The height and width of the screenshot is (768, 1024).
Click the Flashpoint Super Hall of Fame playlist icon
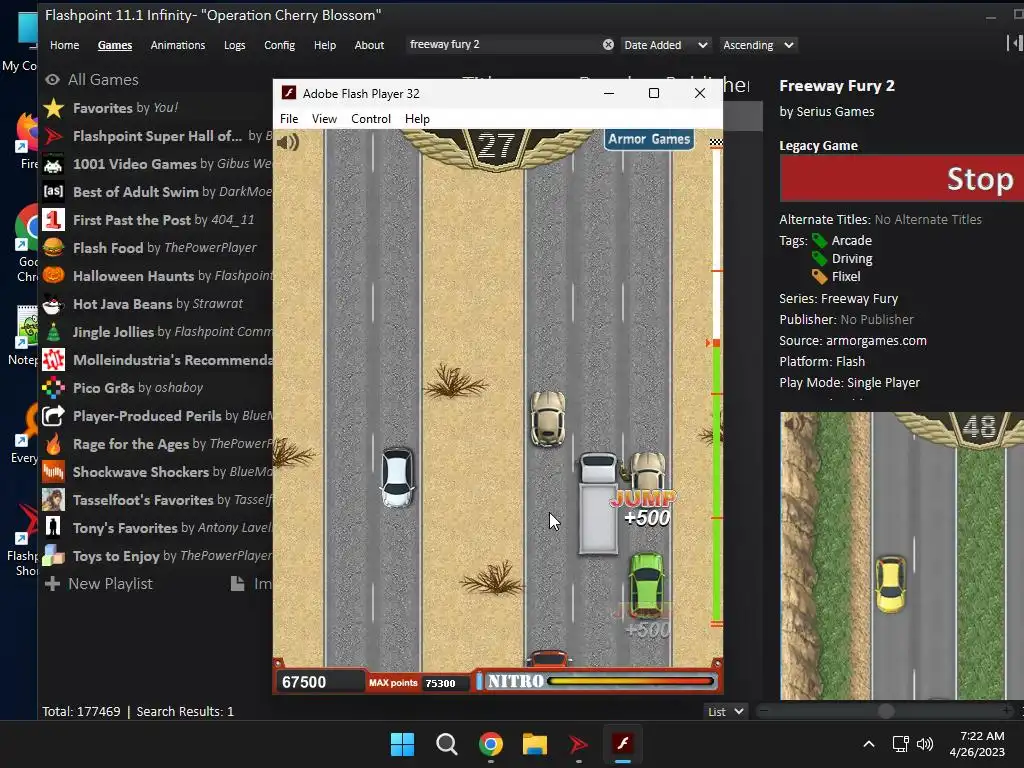54,136
